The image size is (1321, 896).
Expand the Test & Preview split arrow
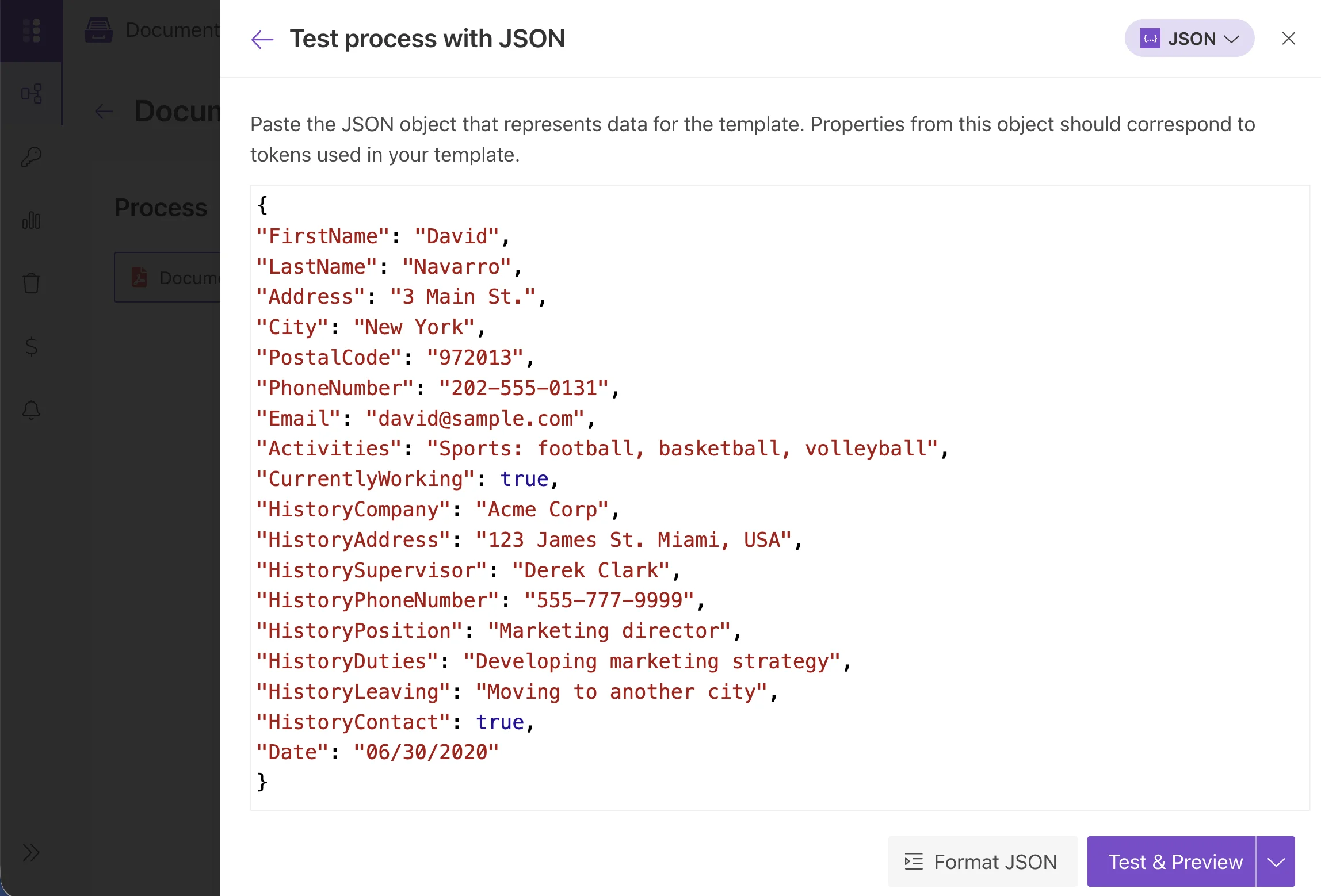1276,861
